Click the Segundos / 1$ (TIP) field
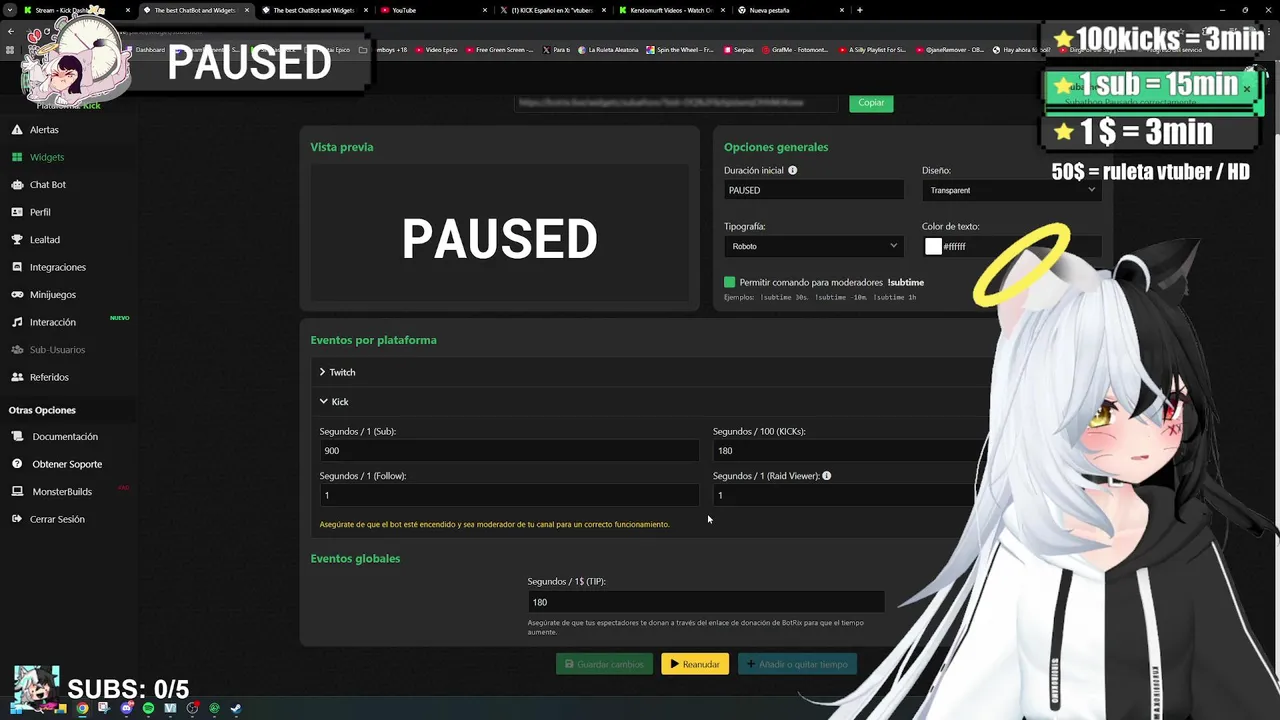This screenshot has height=720, width=1280. [x=706, y=602]
